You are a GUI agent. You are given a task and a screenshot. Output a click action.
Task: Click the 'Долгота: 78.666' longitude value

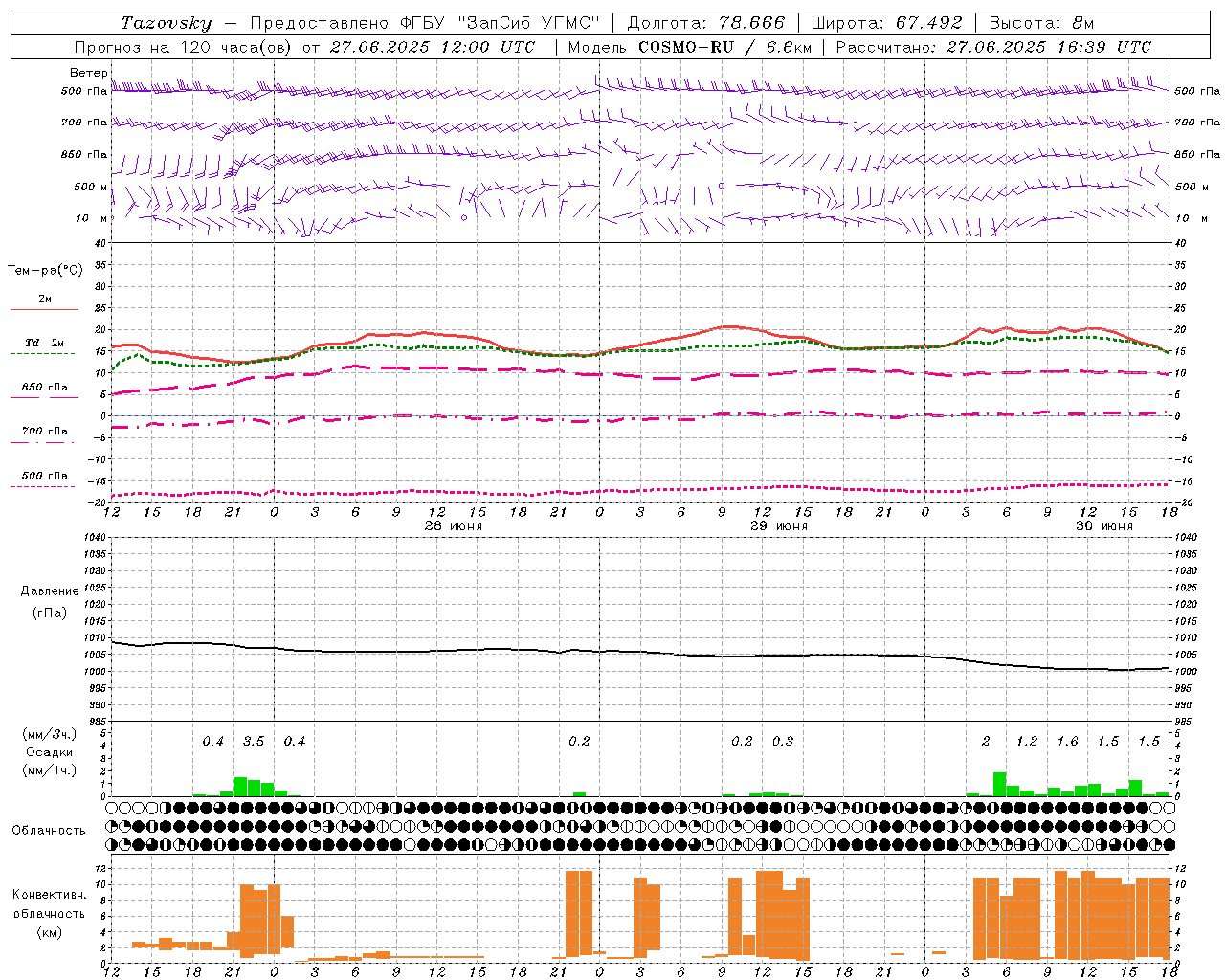(x=705, y=23)
